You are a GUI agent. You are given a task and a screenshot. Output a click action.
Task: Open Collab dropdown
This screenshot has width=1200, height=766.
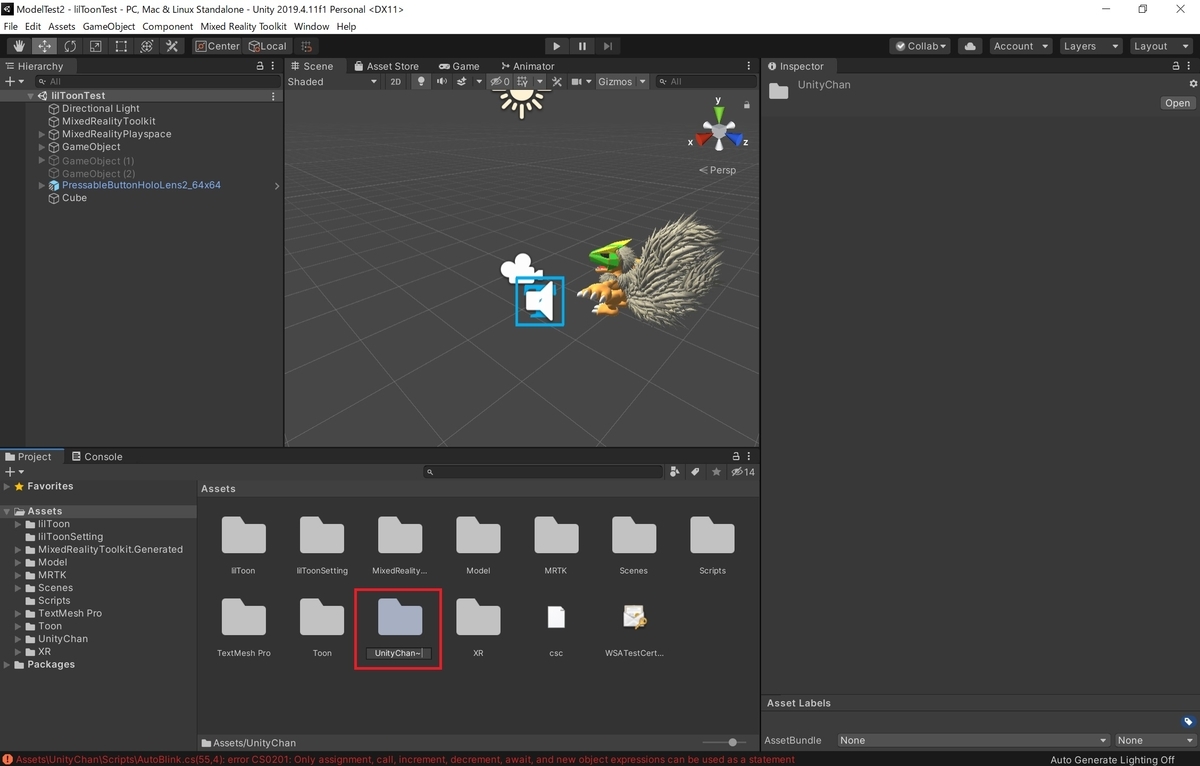coord(921,46)
